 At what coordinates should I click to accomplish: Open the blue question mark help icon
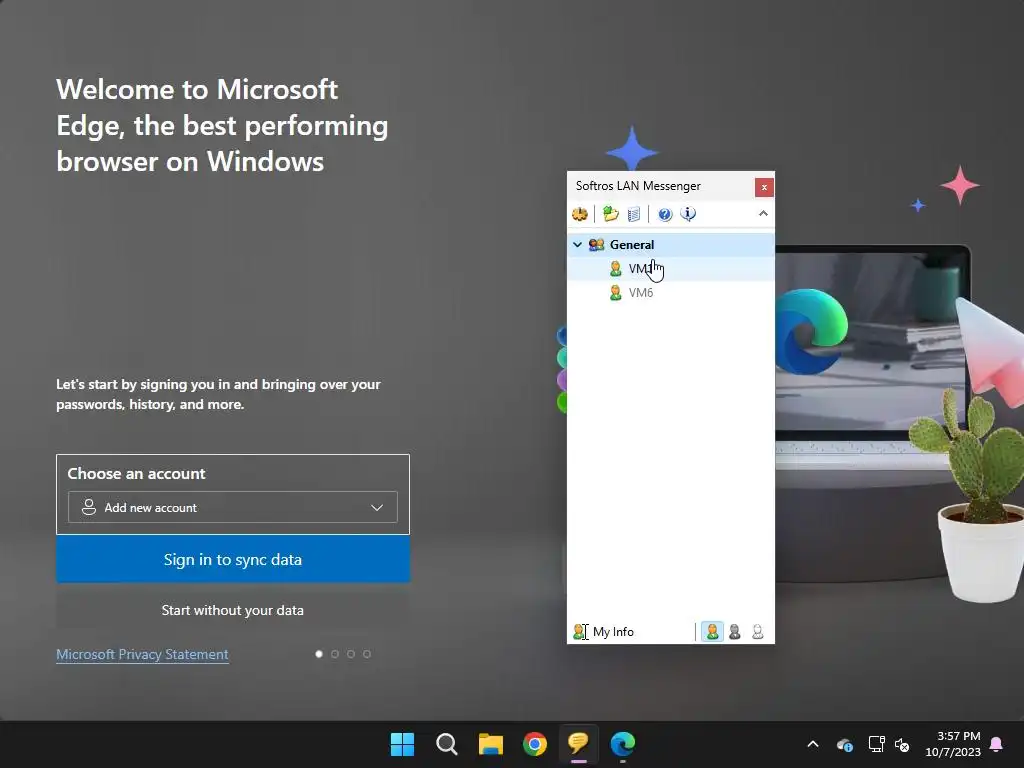[x=665, y=214]
